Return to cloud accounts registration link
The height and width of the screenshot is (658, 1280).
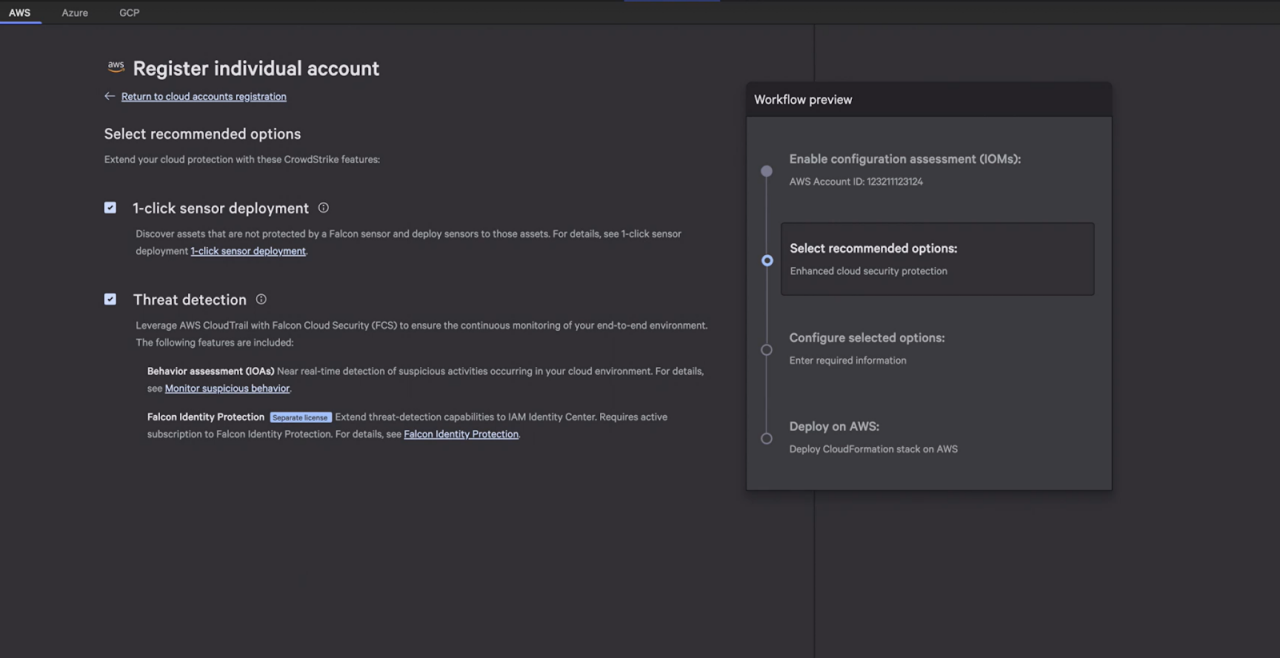pos(204,97)
